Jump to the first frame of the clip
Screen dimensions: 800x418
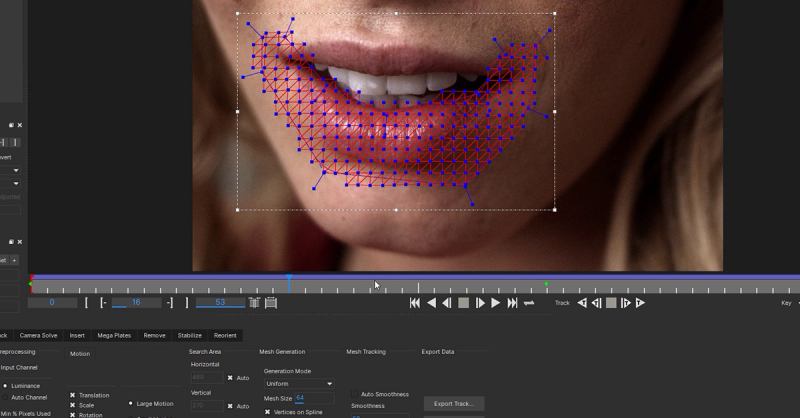(415, 303)
